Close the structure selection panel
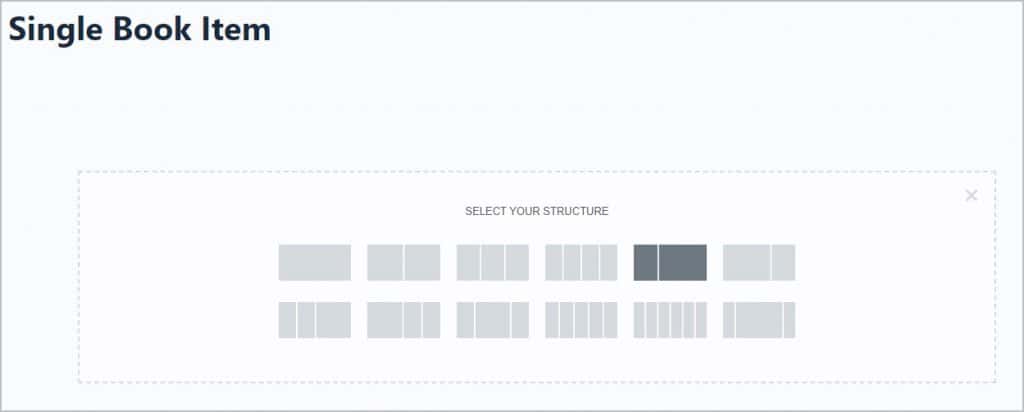 tap(971, 195)
